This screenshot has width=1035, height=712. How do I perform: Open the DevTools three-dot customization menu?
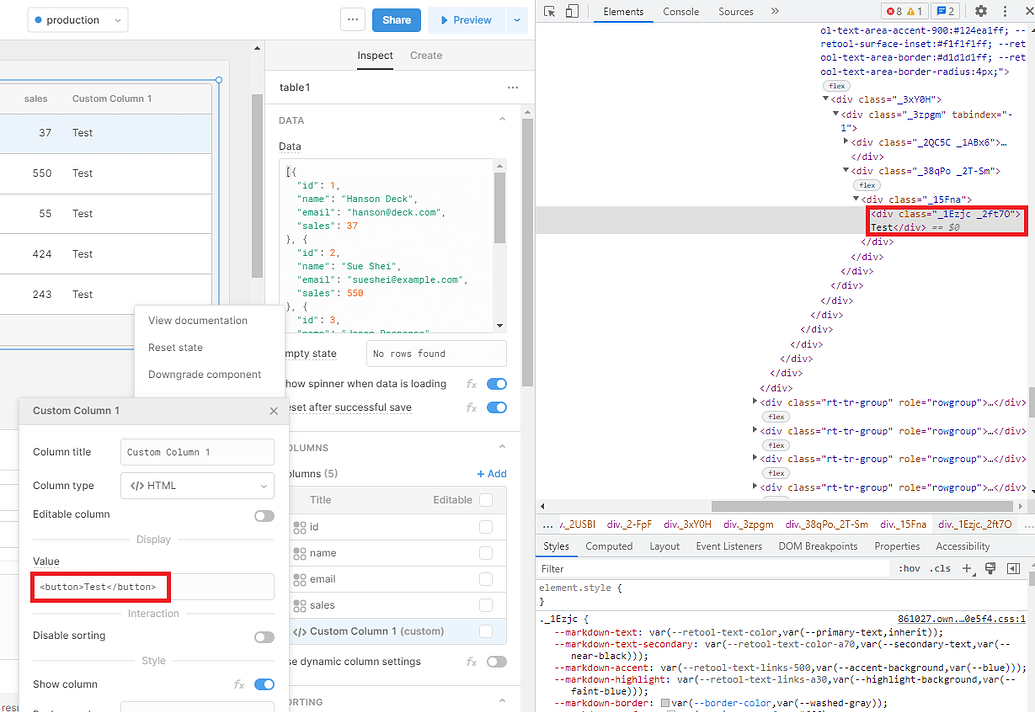[1005, 11]
